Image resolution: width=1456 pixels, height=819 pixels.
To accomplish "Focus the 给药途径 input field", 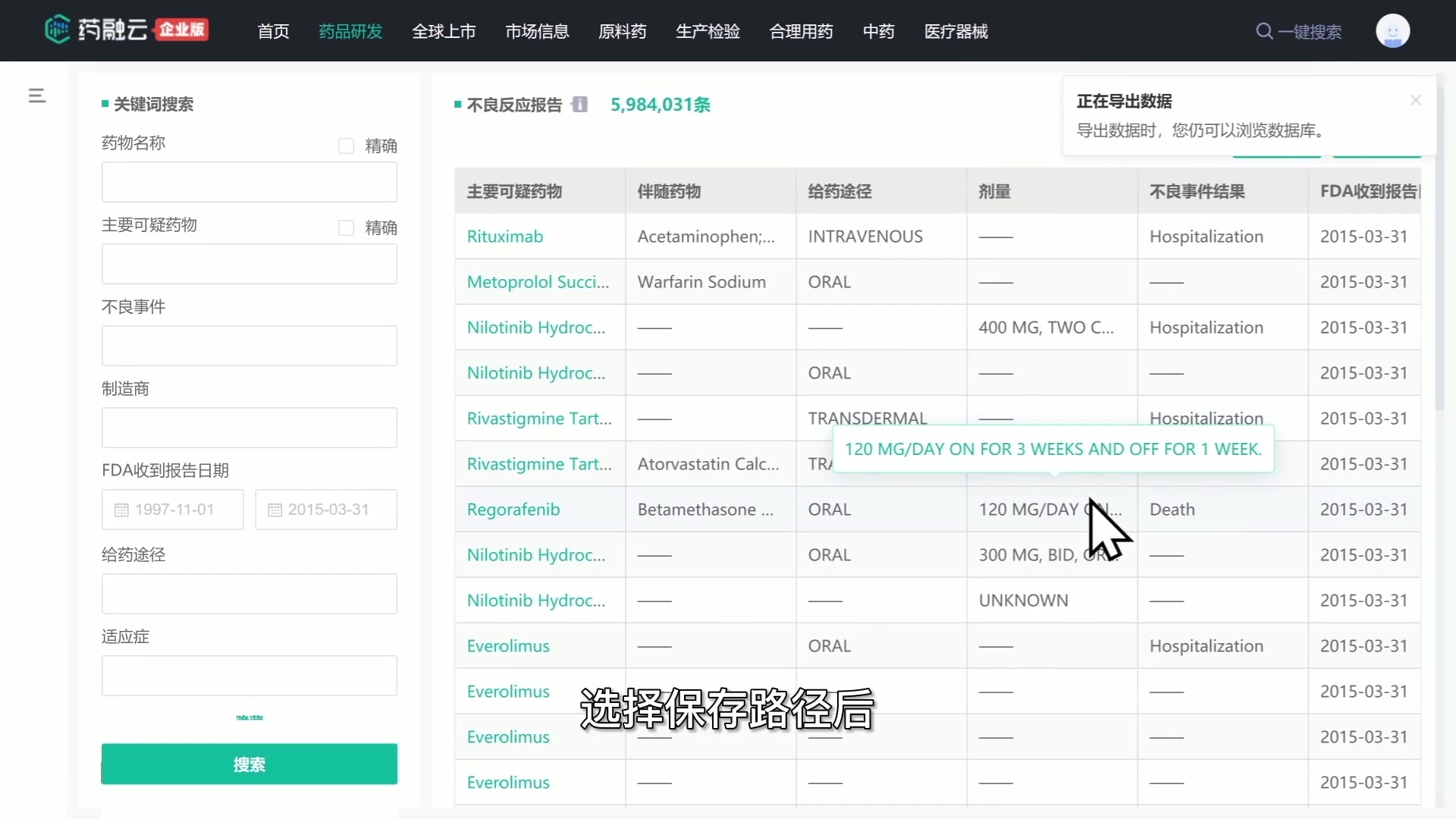I will (x=249, y=594).
